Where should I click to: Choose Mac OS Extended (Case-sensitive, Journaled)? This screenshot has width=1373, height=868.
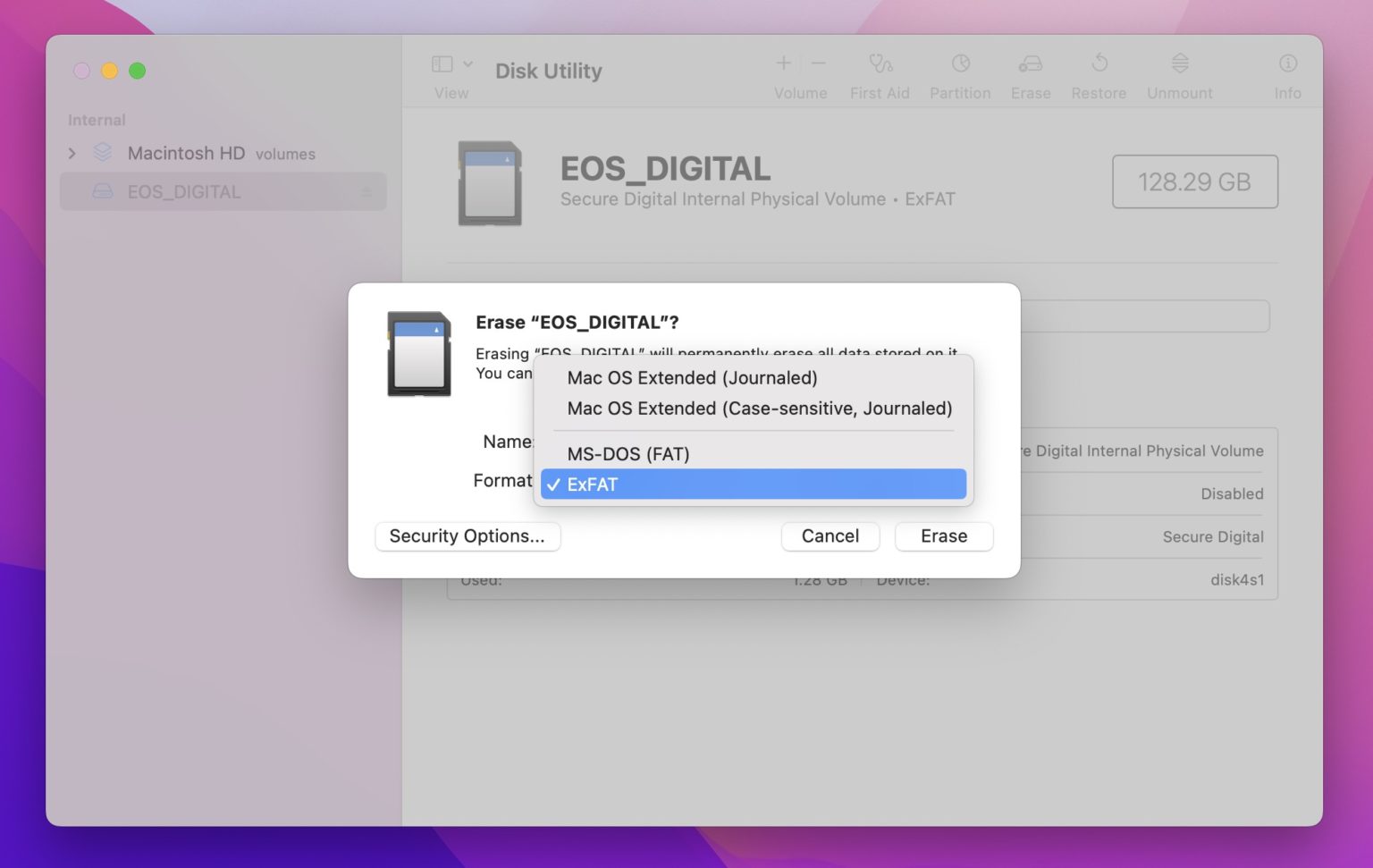pyautogui.click(x=753, y=409)
